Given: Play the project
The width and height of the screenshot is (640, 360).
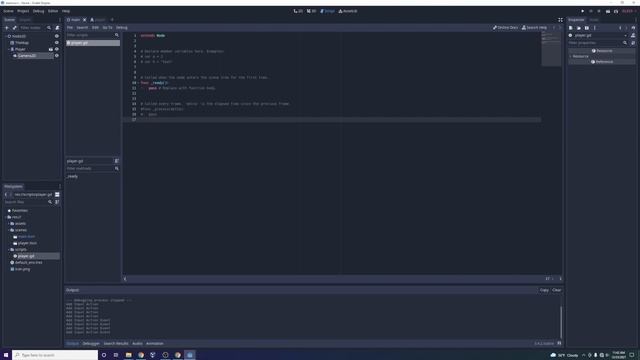Looking at the screenshot, I should (x=582, y=11).
